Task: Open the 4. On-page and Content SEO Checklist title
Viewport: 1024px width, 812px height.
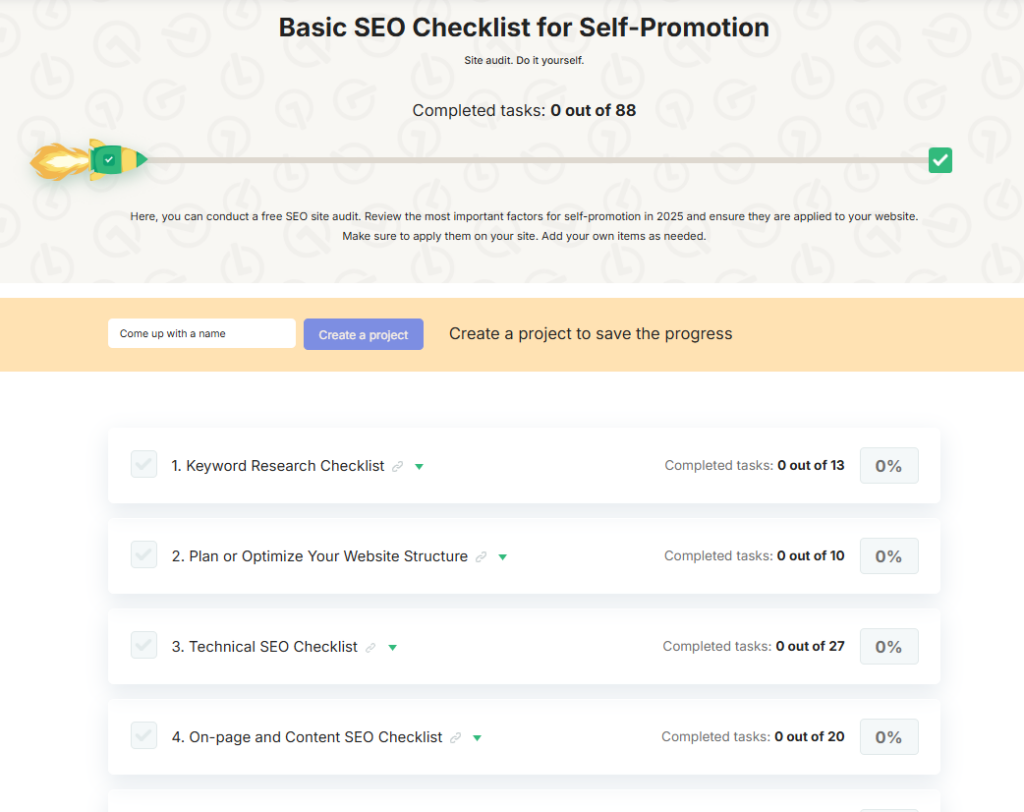Action: pos(307,737)
